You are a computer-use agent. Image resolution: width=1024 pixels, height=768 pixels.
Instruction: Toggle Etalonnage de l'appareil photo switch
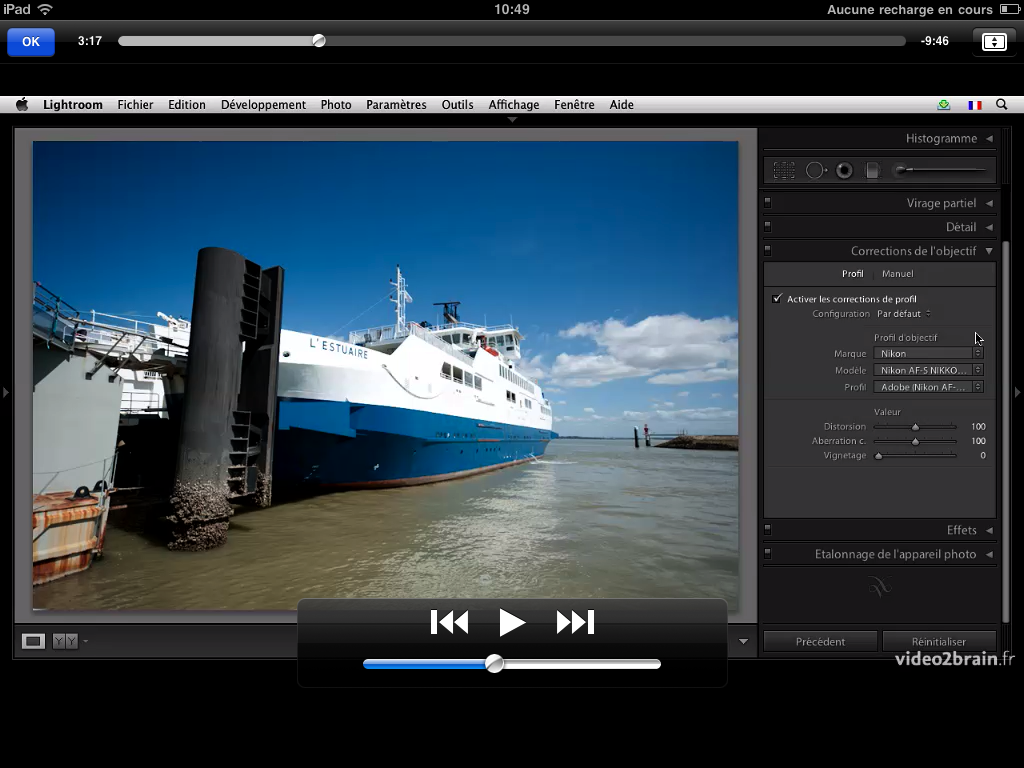tap(767, 554)
